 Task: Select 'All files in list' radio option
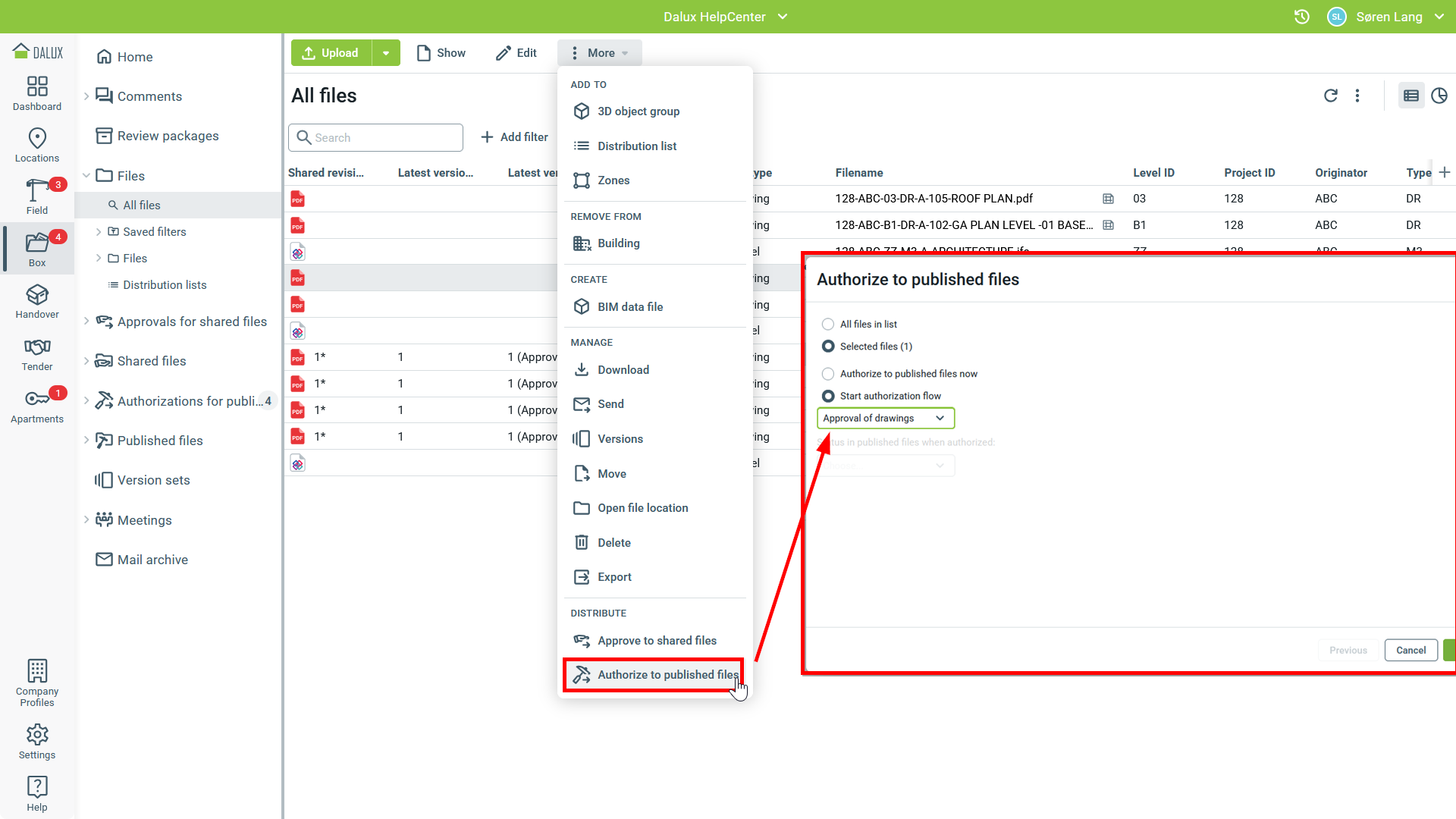tap(828, 325)
